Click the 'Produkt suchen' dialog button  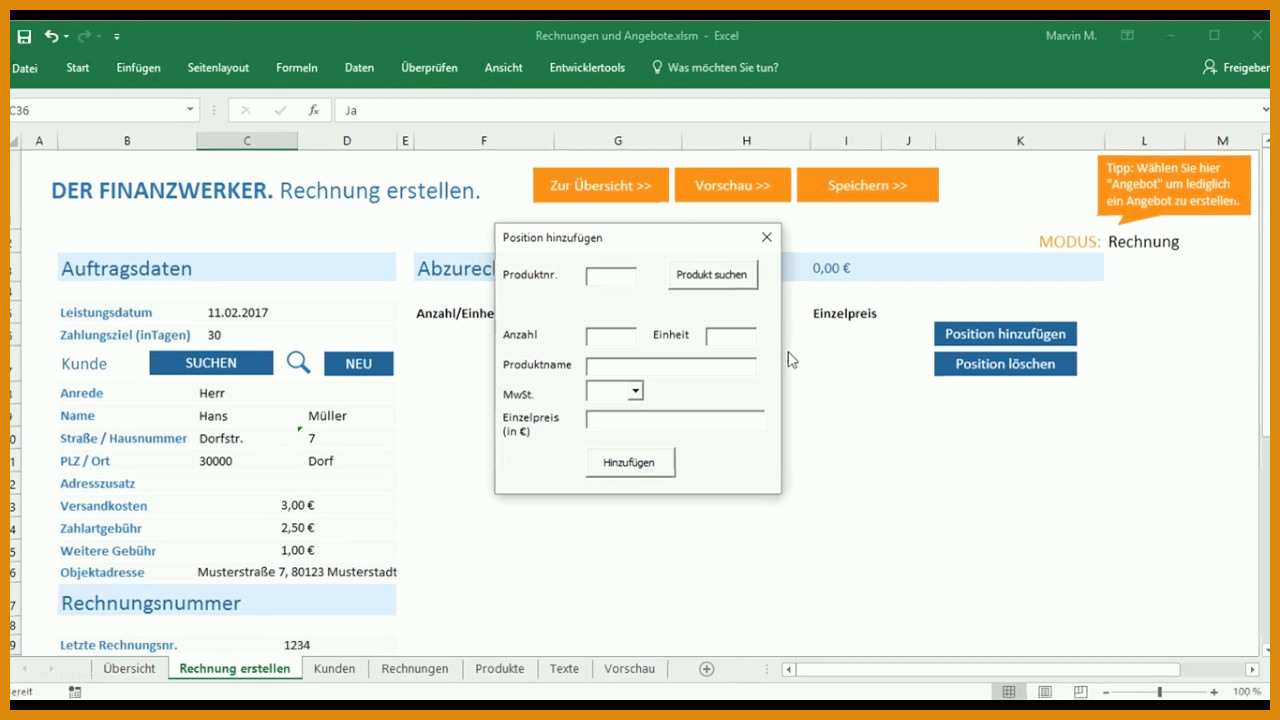tap(713, 275)
